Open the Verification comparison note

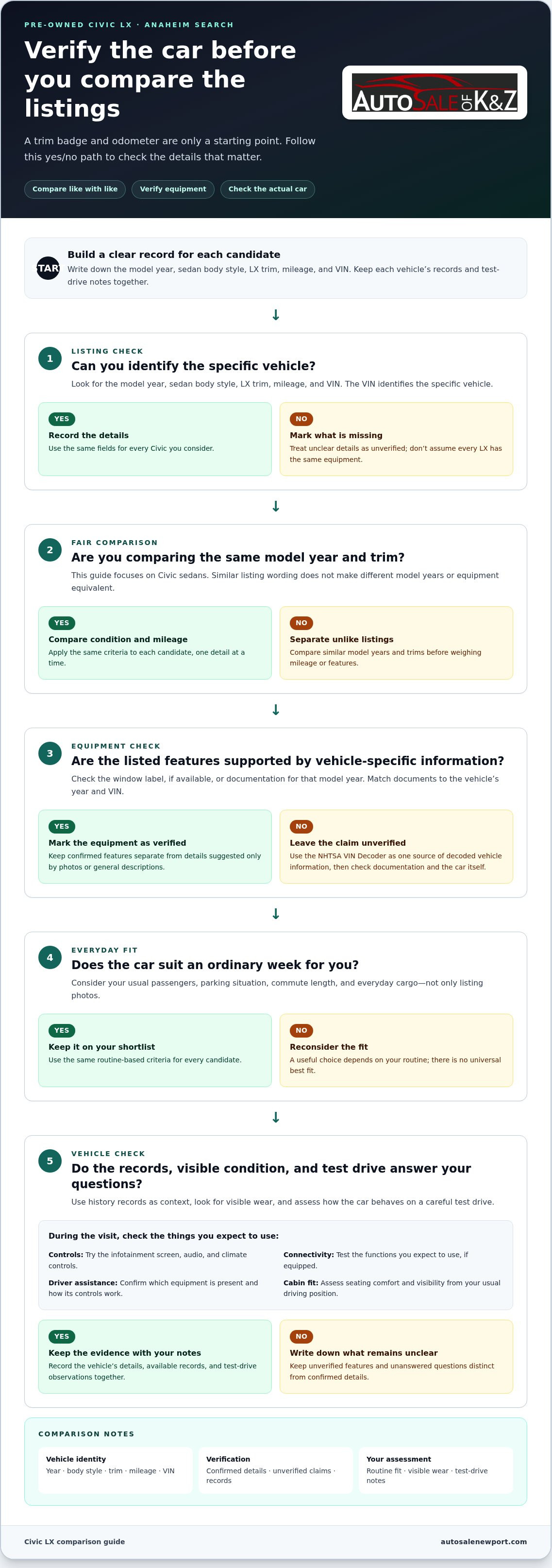(x=276, y=1470)
